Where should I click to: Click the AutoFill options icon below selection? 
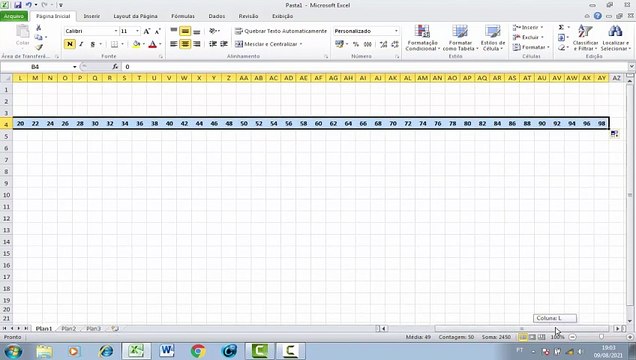[x=615, y=134]
